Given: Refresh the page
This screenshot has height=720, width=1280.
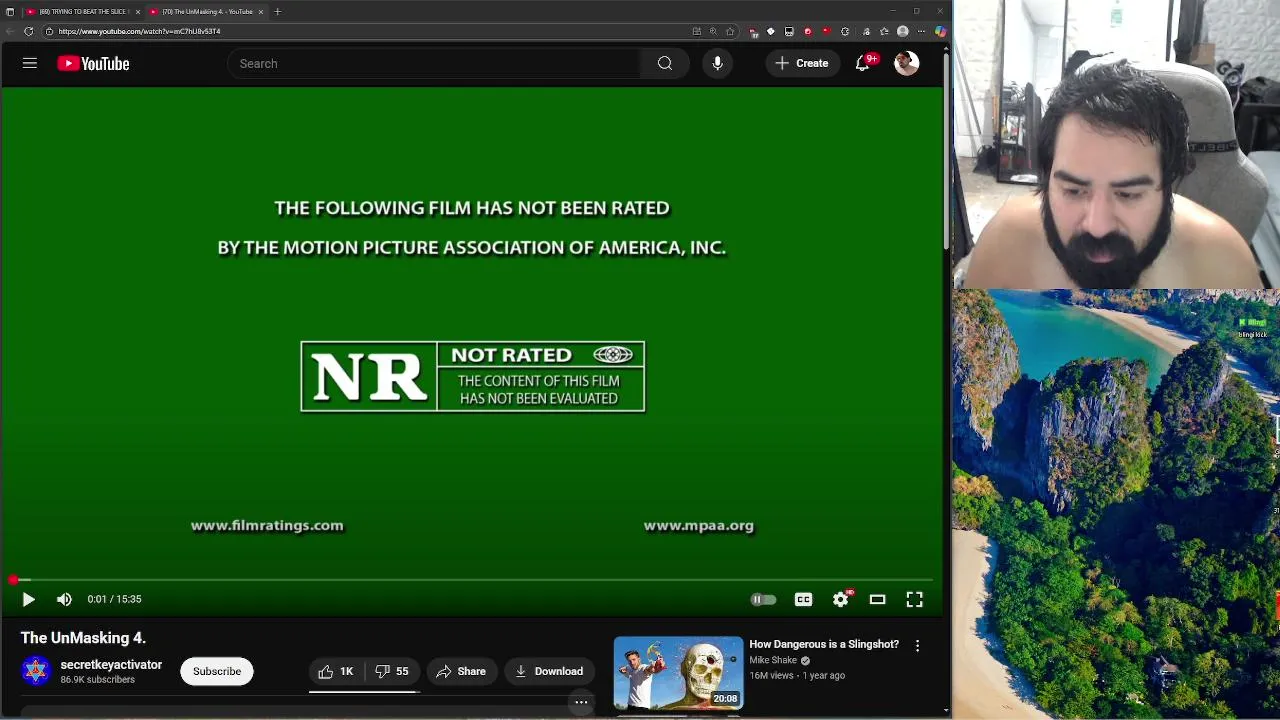Looking at the screenshot, I should coord(28,31).
